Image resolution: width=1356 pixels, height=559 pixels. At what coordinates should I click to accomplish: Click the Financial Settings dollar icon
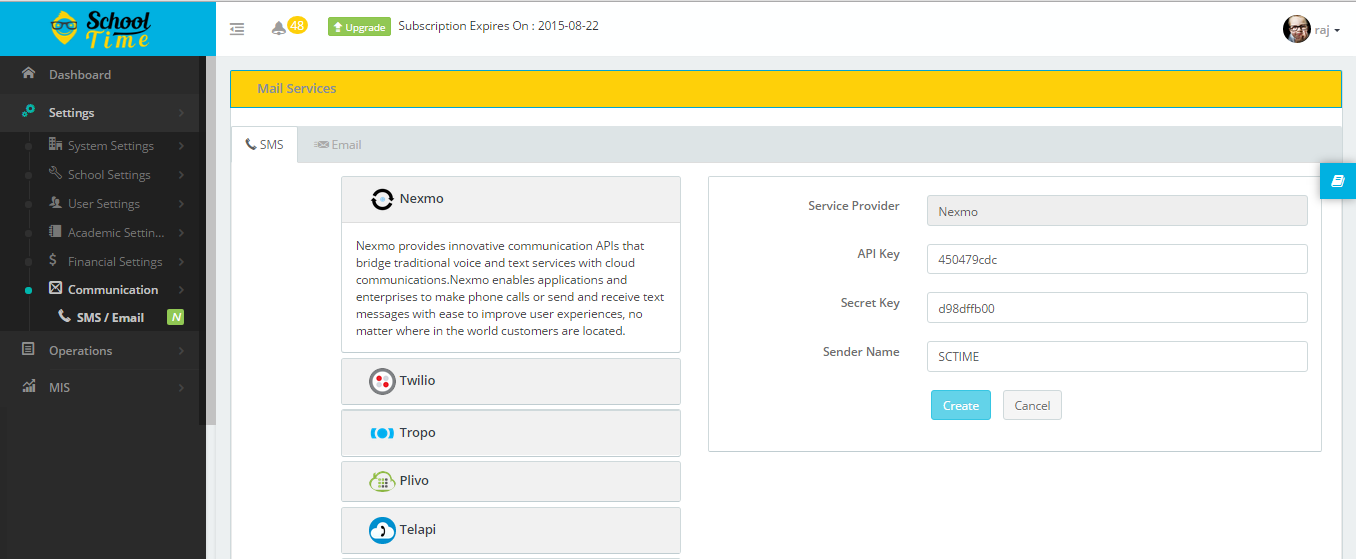53,260
